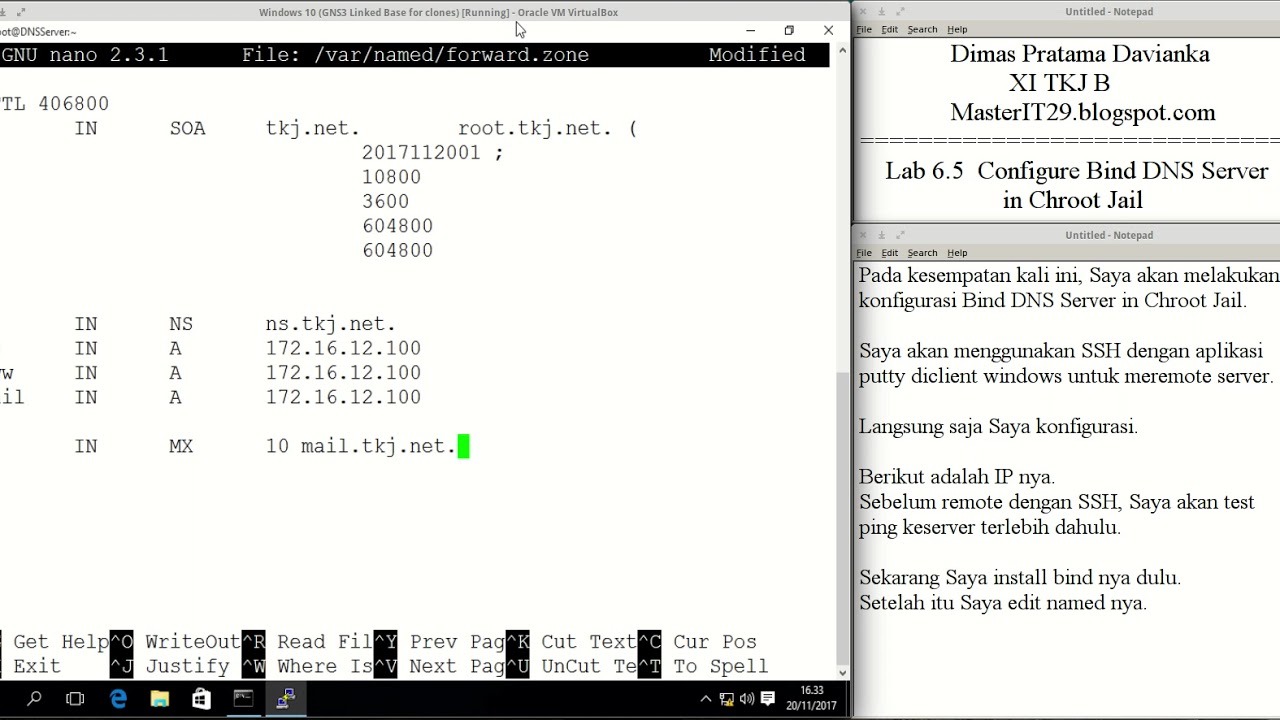Click the refresh value 10800

point(391,177)
